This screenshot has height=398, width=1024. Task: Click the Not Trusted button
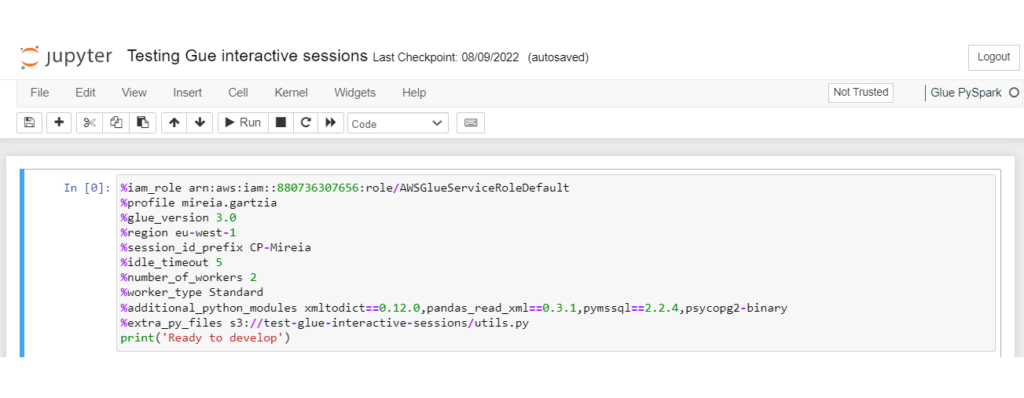pos(861,92)
